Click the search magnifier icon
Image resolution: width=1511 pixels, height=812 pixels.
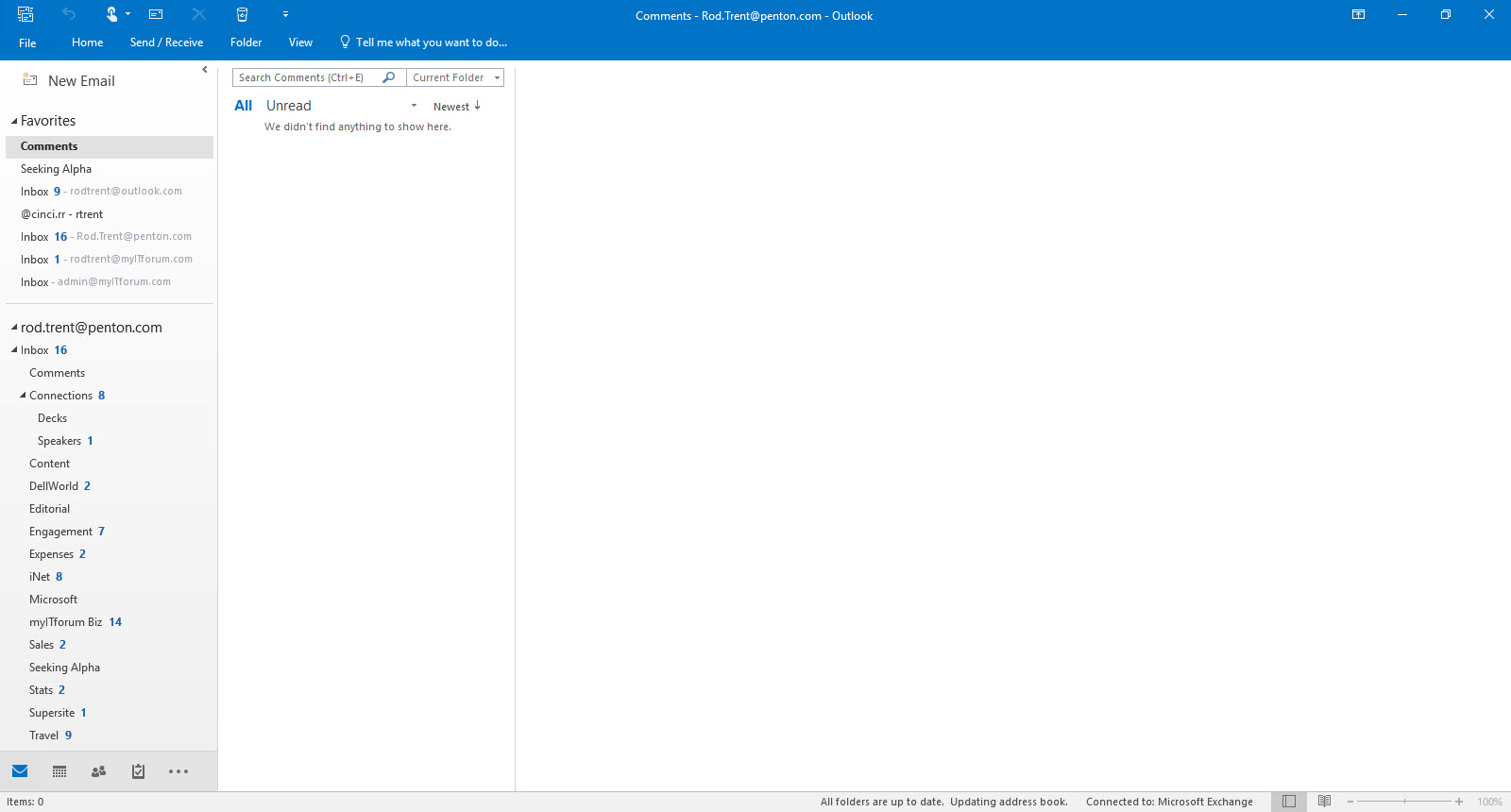389,77
